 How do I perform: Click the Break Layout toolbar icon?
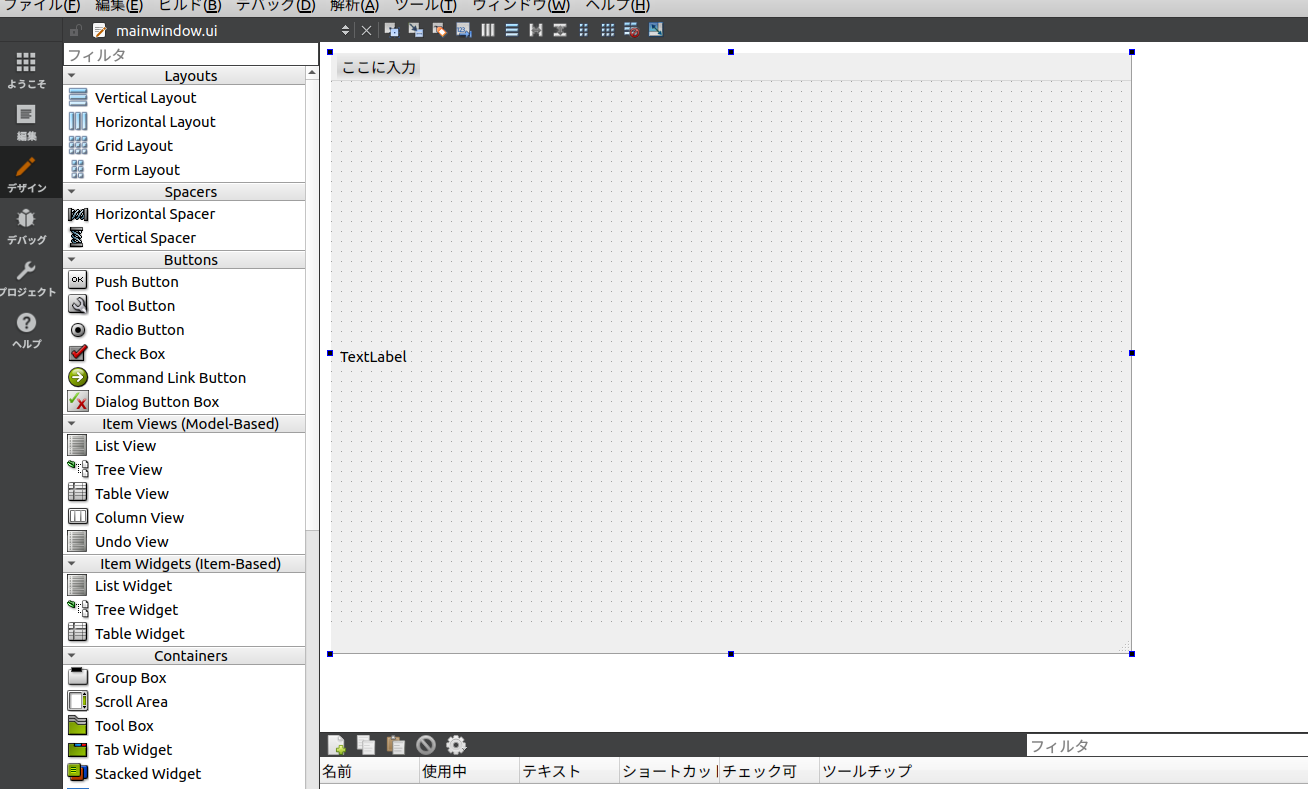pyautogui.click(x=631, y=30)
